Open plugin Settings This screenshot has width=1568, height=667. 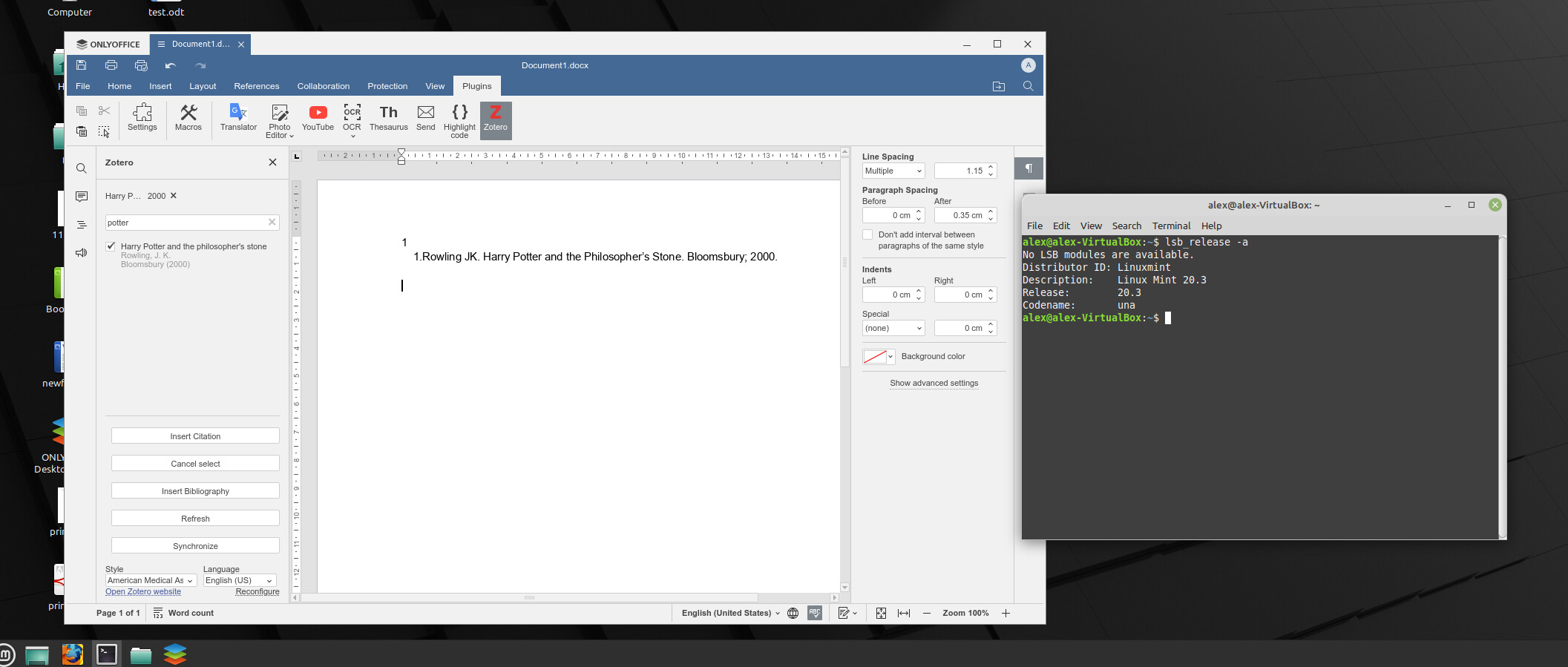tap(142, 118)
